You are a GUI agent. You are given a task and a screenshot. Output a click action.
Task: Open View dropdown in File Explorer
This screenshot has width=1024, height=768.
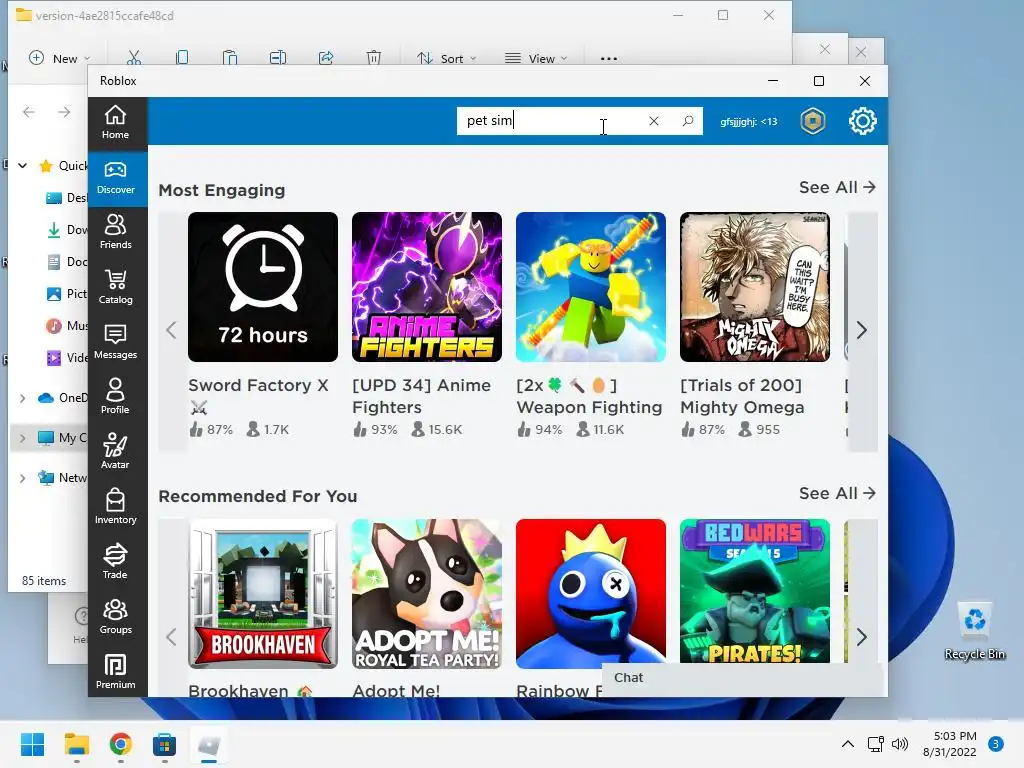tap(536, 58)
